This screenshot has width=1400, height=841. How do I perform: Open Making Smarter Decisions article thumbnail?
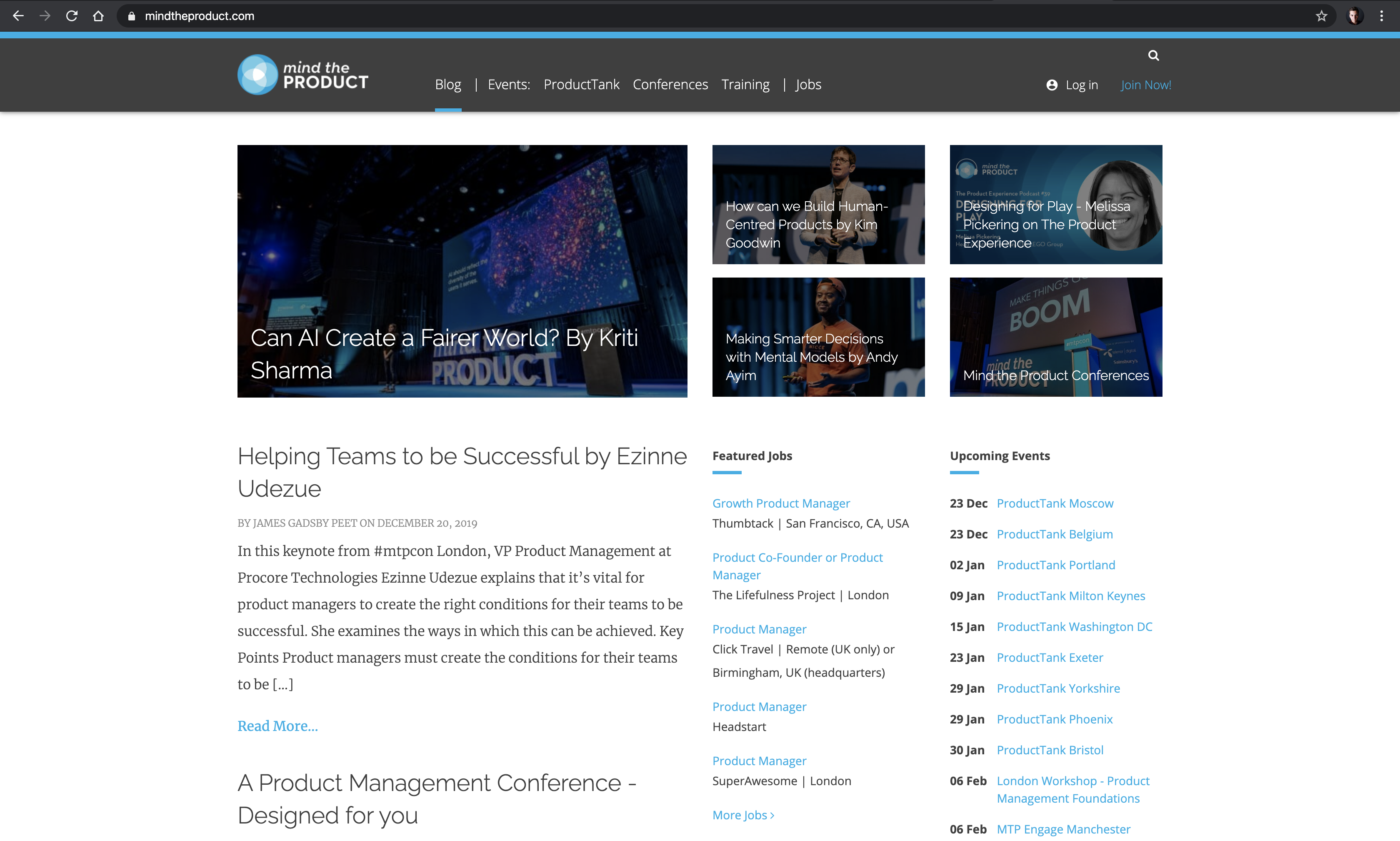click(x=818, y=337)
